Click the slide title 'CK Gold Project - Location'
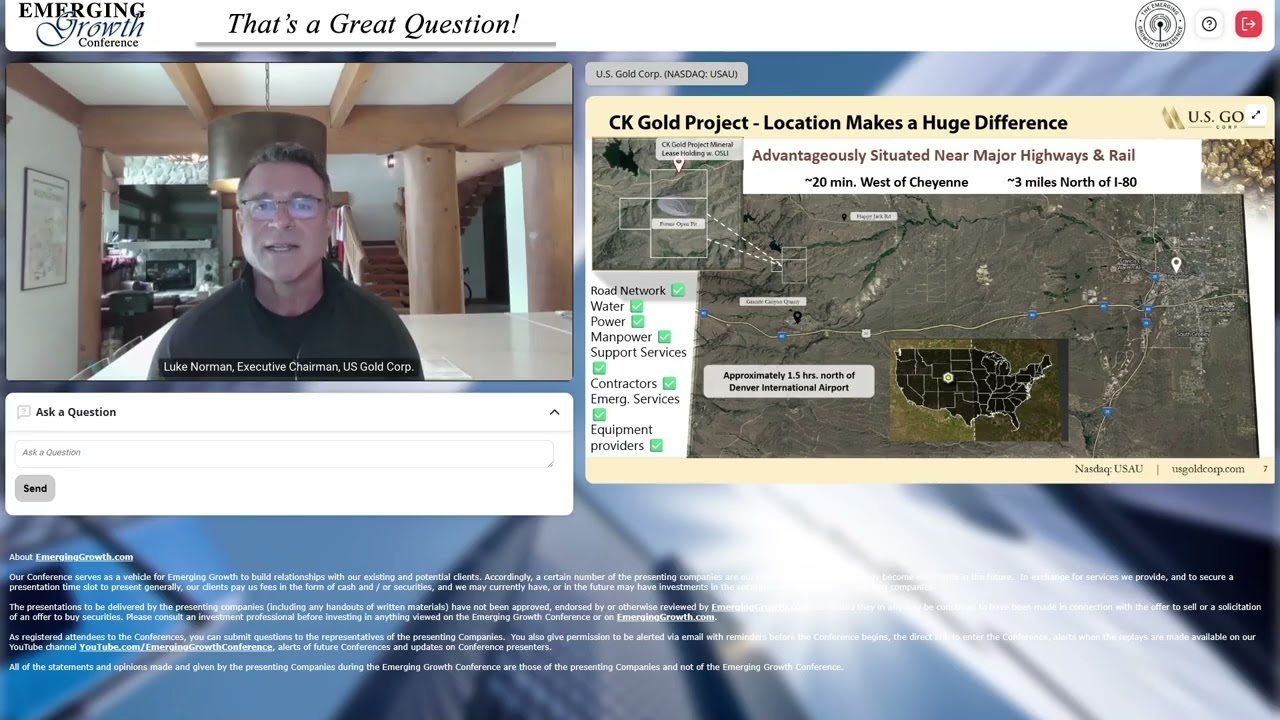Screen dimensions: 1280x720 tap(838, 123)
